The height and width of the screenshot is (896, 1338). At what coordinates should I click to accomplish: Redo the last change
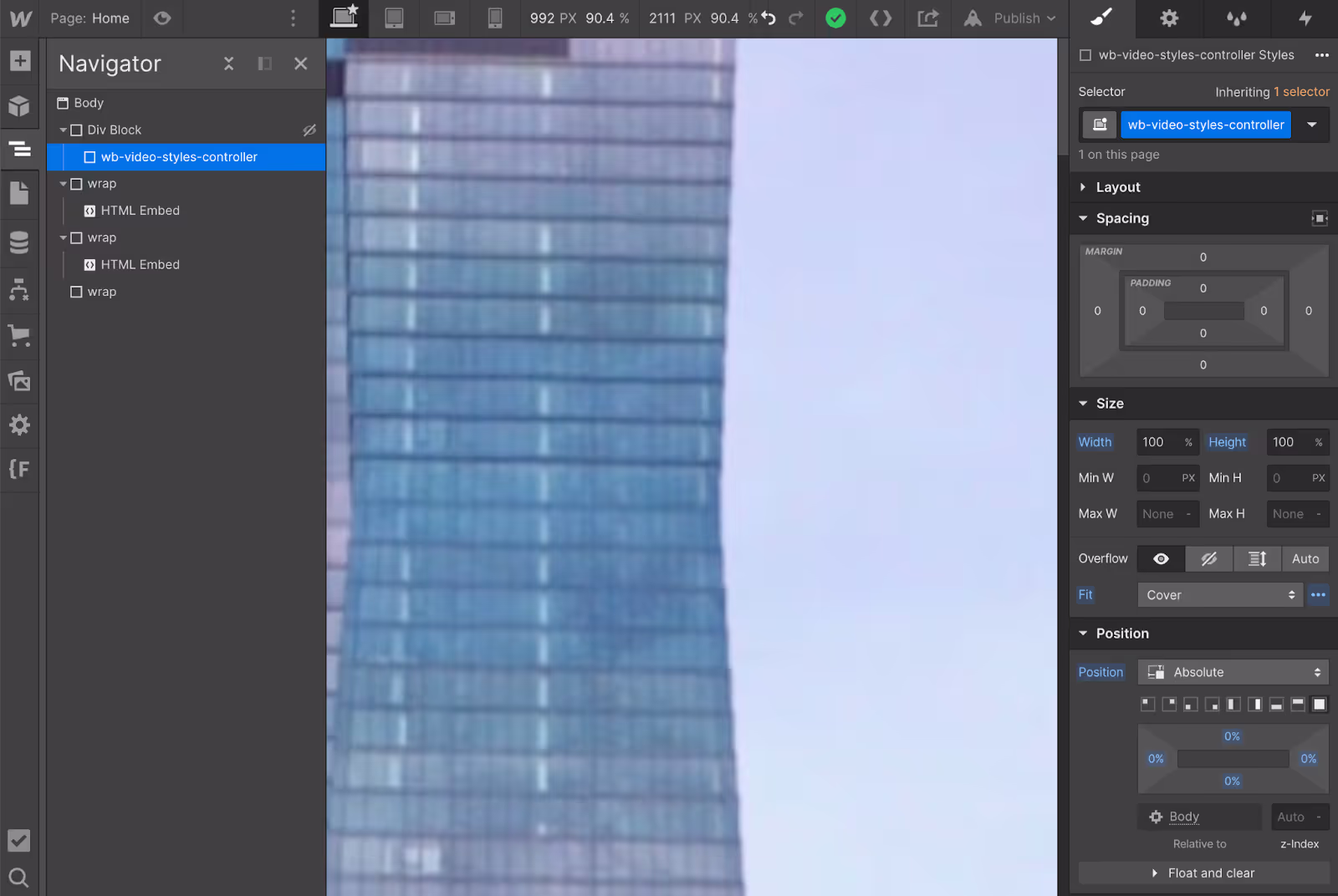point(796,18)
